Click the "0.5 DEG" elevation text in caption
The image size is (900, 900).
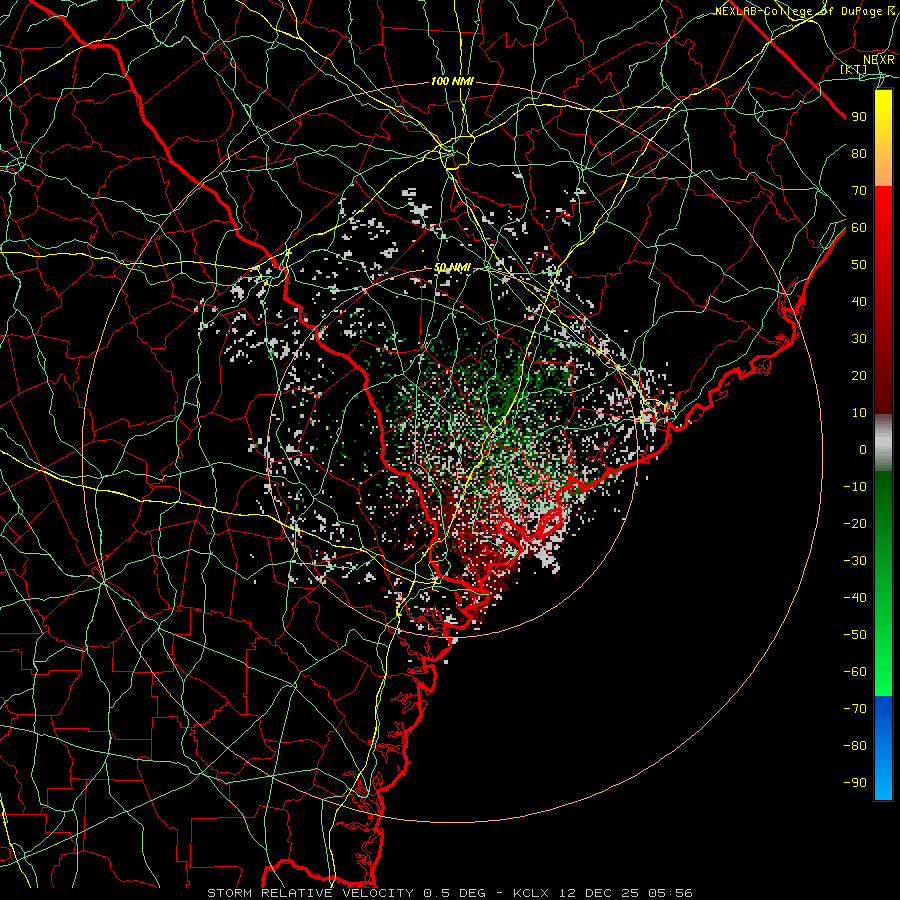tap(455, 893)
